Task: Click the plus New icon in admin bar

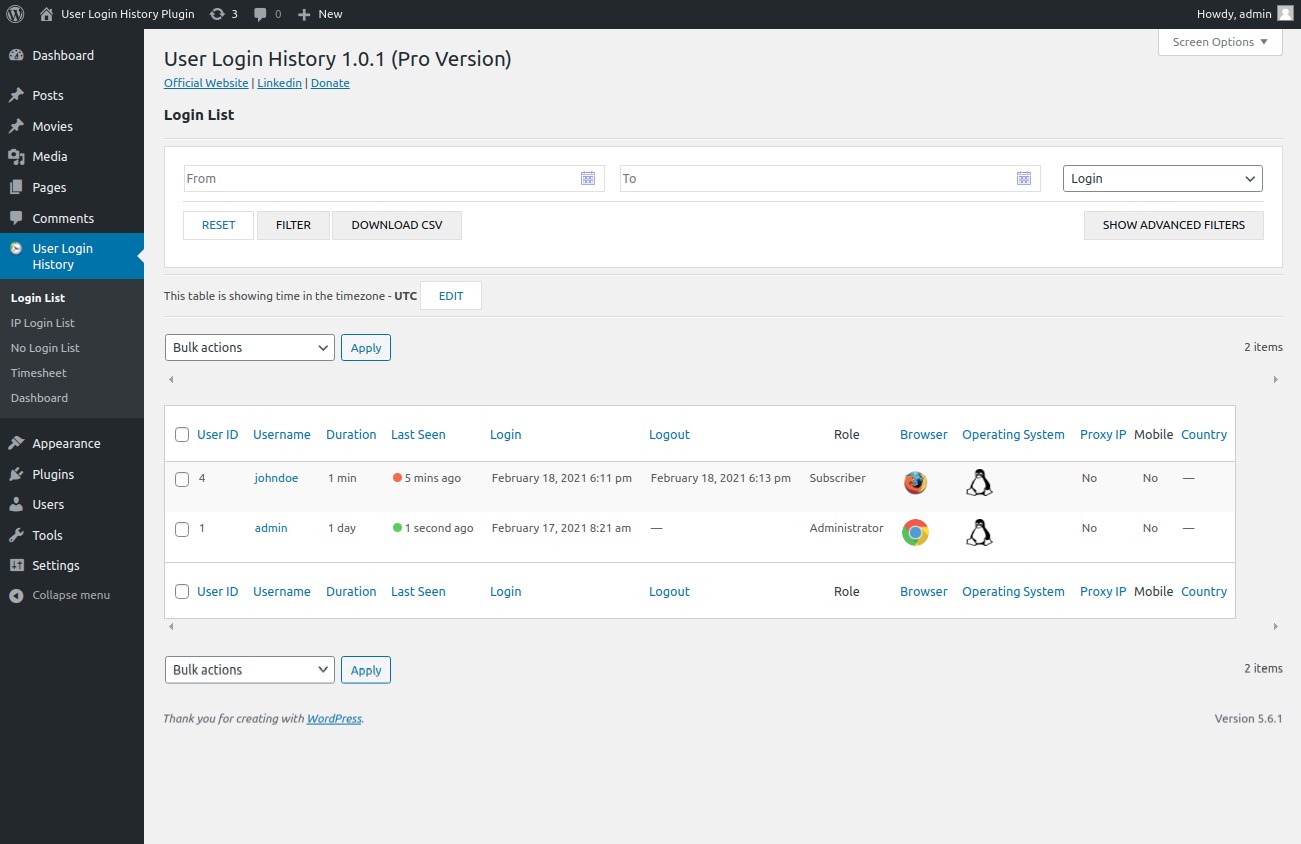Action: 305,14
